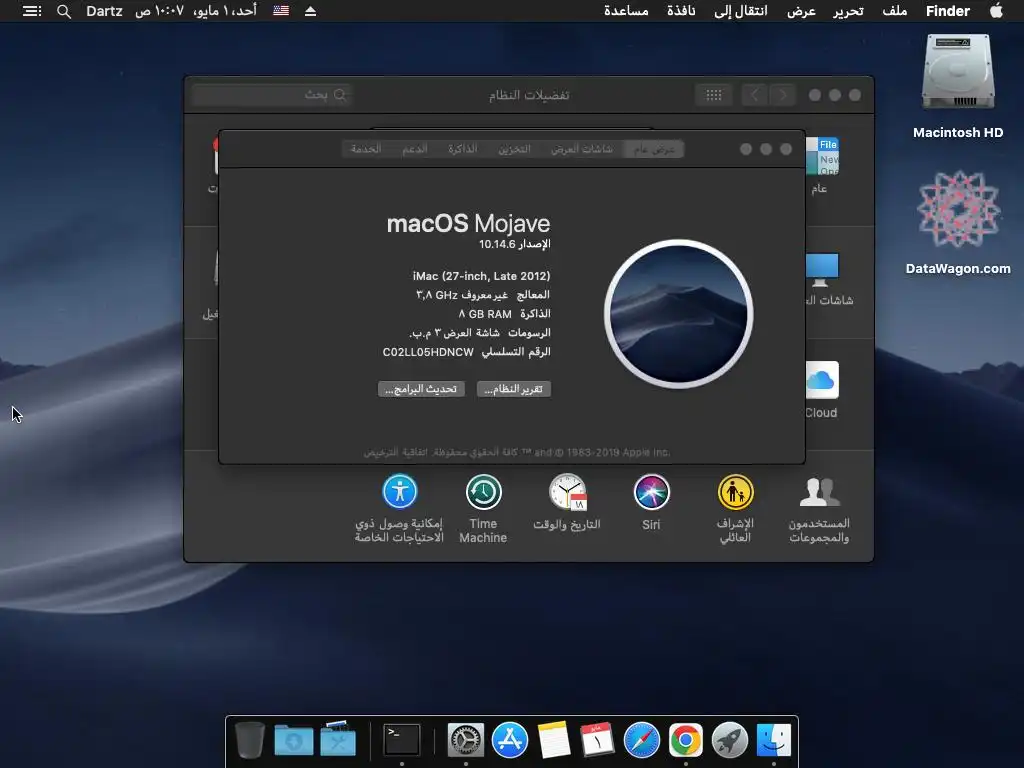
Task: Open General preferences icon
Action: [x=822, y=156]
